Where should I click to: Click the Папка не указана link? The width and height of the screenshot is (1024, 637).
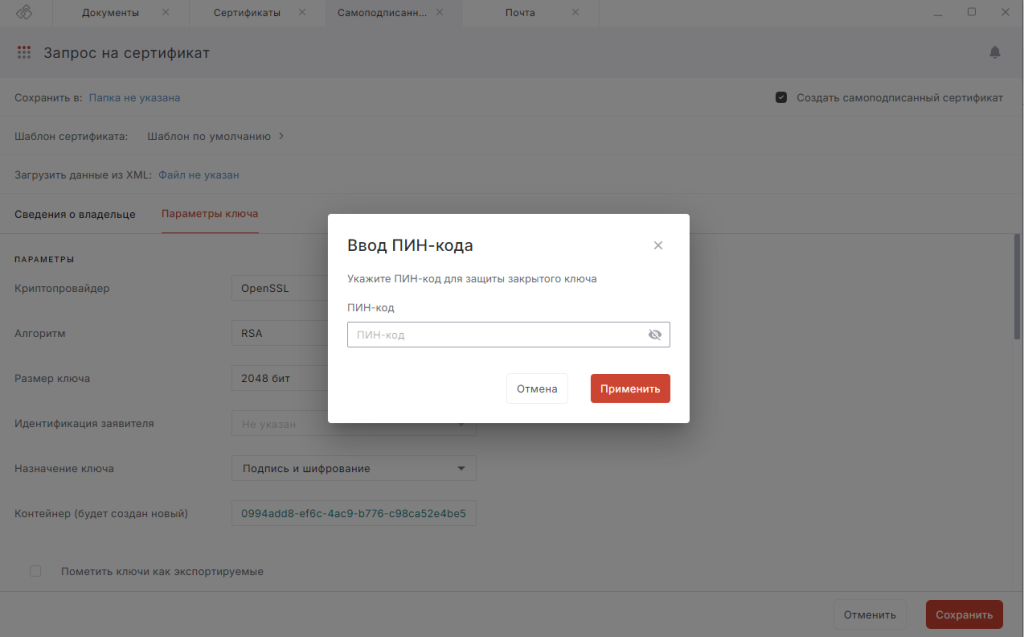tap(135, 97)
